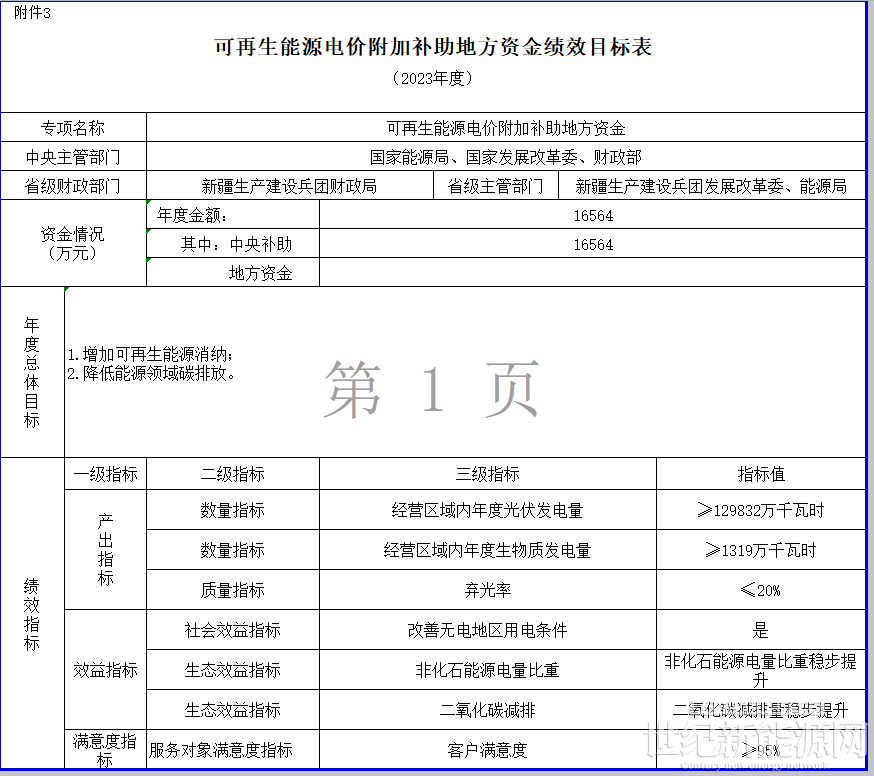874x776 pixels.
Task: Click '数量指标' in the 光伏发电量 row
Action: 232,510
